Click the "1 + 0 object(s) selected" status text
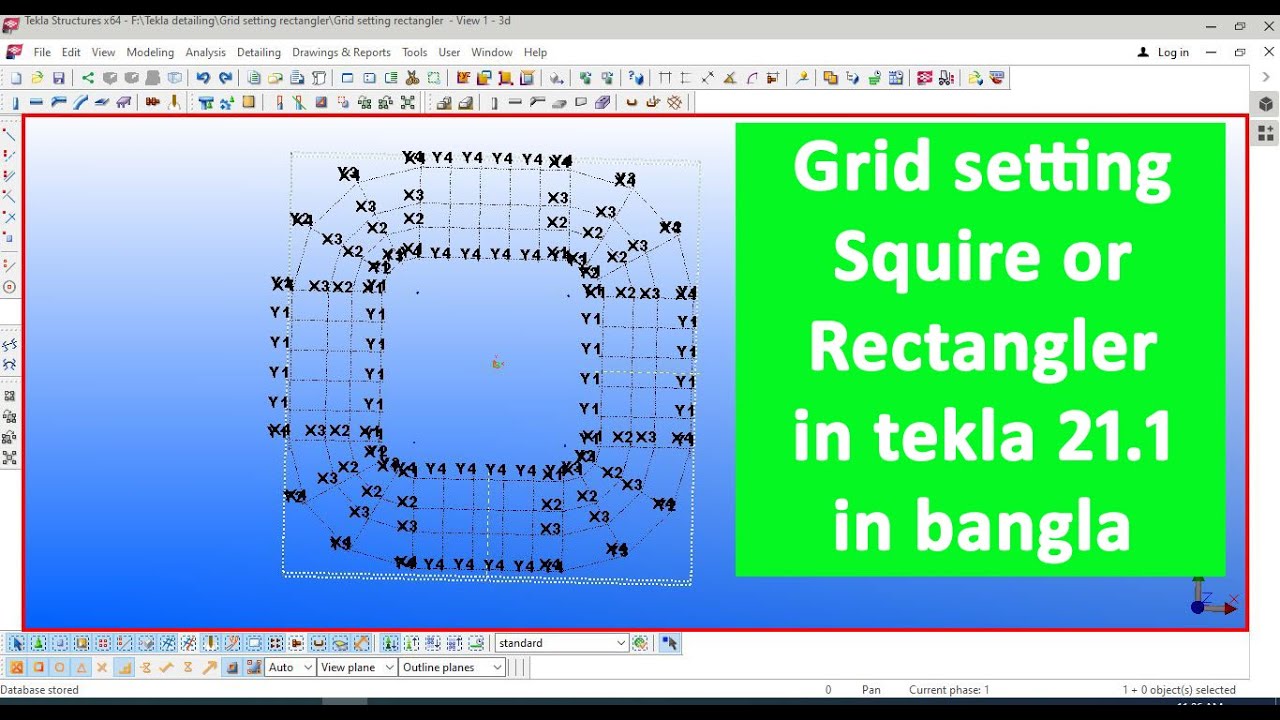This screenshot has height=720, width=1280. [x=1179, y=690]
